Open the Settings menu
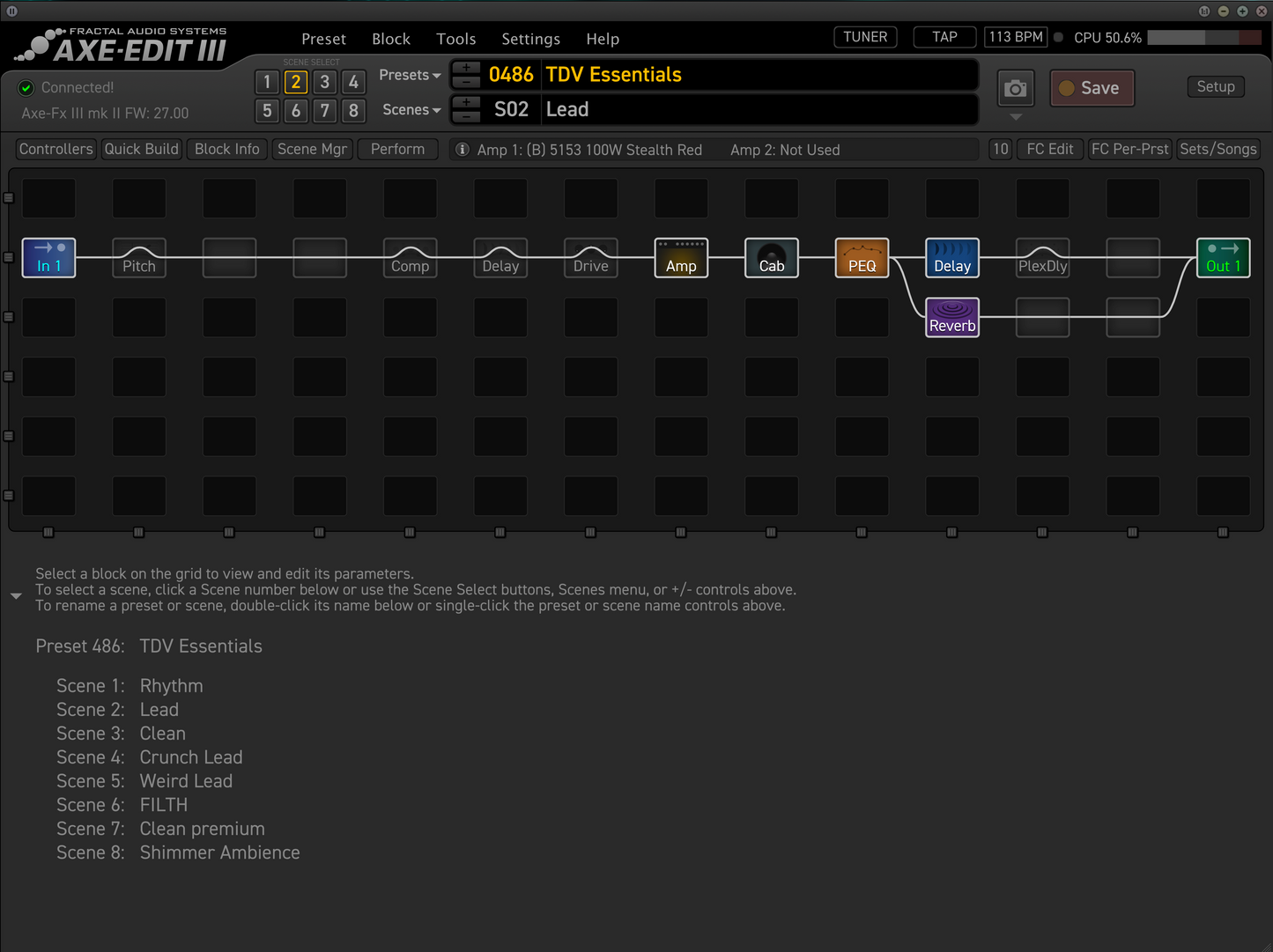 click(x=530, y=38)
